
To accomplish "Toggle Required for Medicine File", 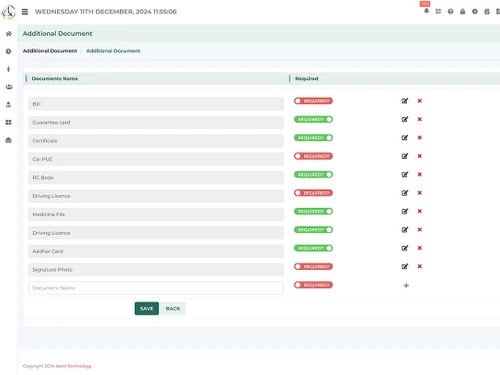I will click(313, 211).
